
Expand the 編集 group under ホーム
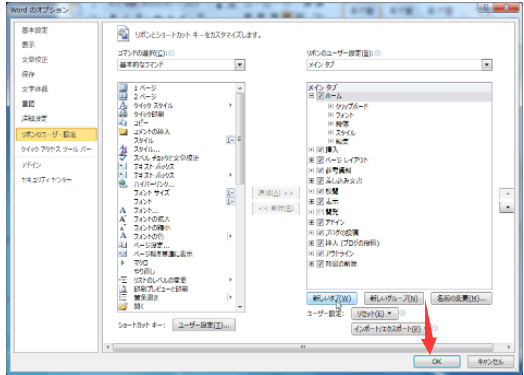331,141
